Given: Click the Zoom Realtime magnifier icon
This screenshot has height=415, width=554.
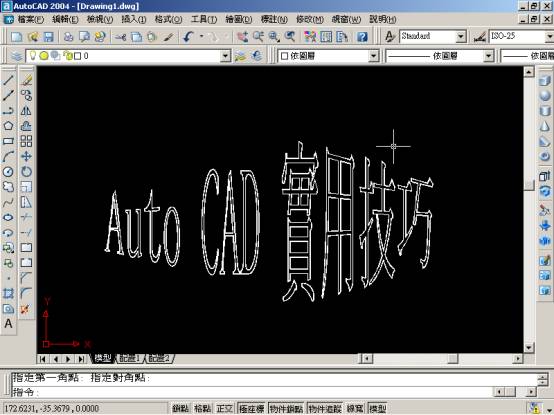Looking at the screenshot, I should [x=258, y=36].
